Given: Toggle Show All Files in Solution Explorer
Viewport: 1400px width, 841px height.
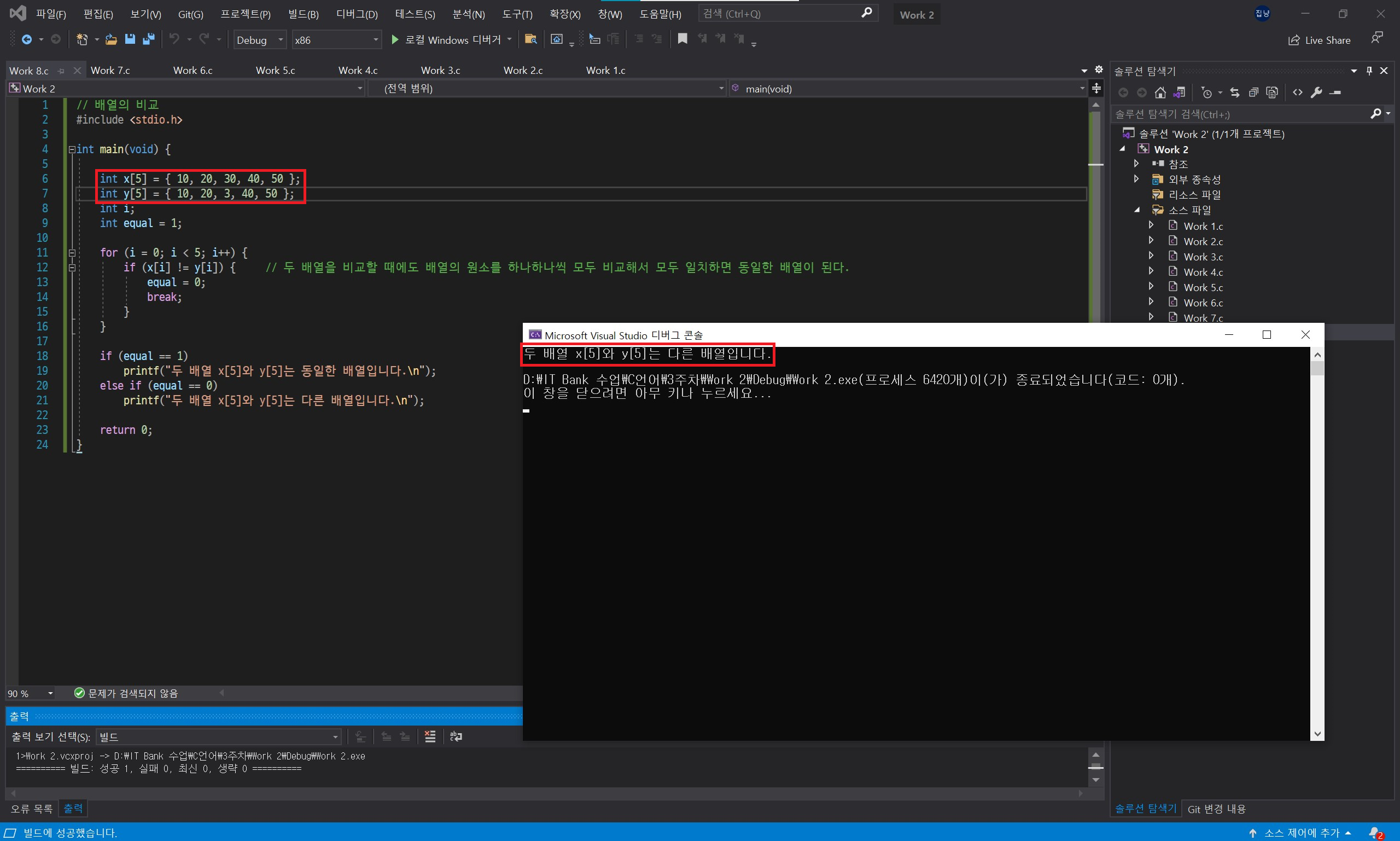Looking at the screenshot, I should pos(1272,92).
